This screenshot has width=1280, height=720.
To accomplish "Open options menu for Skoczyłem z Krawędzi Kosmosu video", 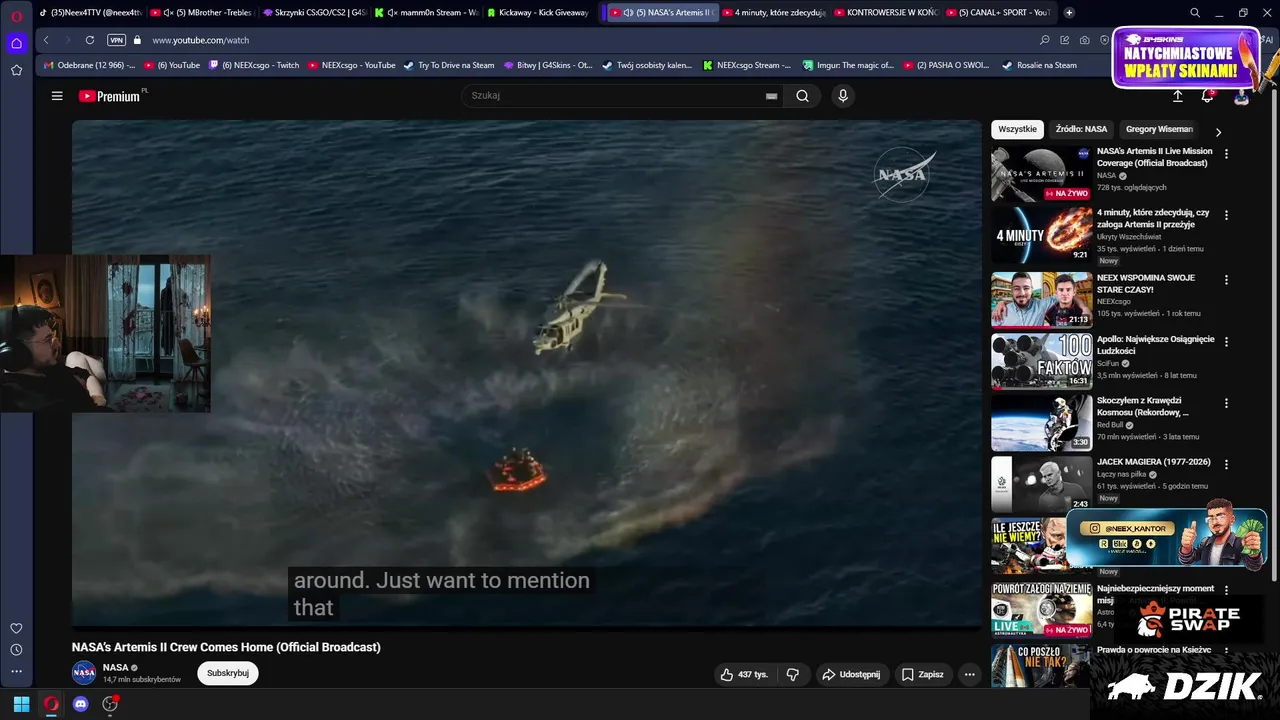I will [x=1226, y=403].
